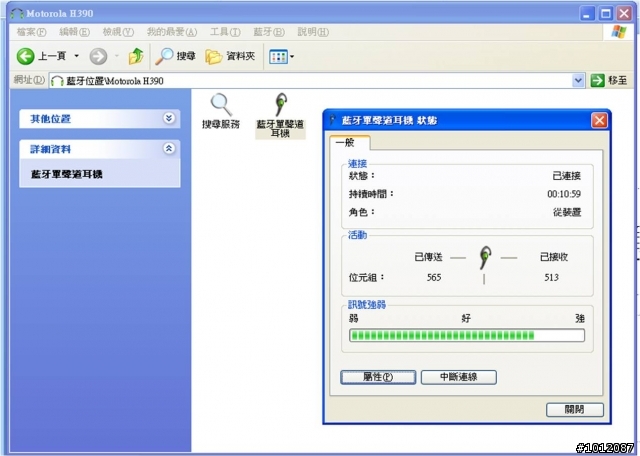Image resolution: width=640 pixels, height=456 pixels.
Task: Open the 說明(H) menu
Action: click(313, 32)
